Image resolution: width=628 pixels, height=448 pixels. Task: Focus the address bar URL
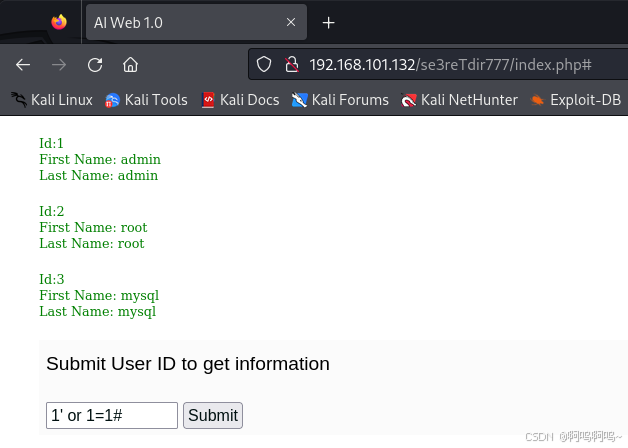pyautogui.click(x=450, y=65)
